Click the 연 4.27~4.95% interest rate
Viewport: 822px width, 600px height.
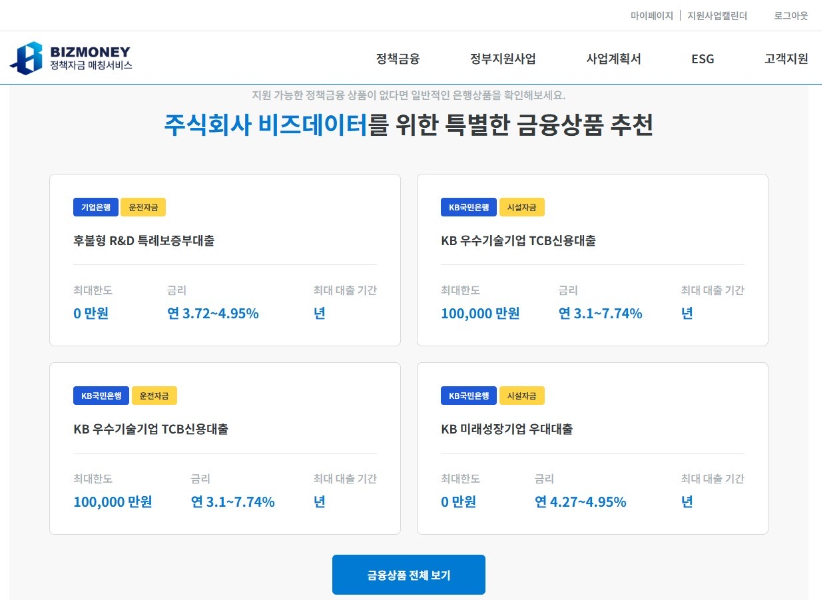(580, 502)
